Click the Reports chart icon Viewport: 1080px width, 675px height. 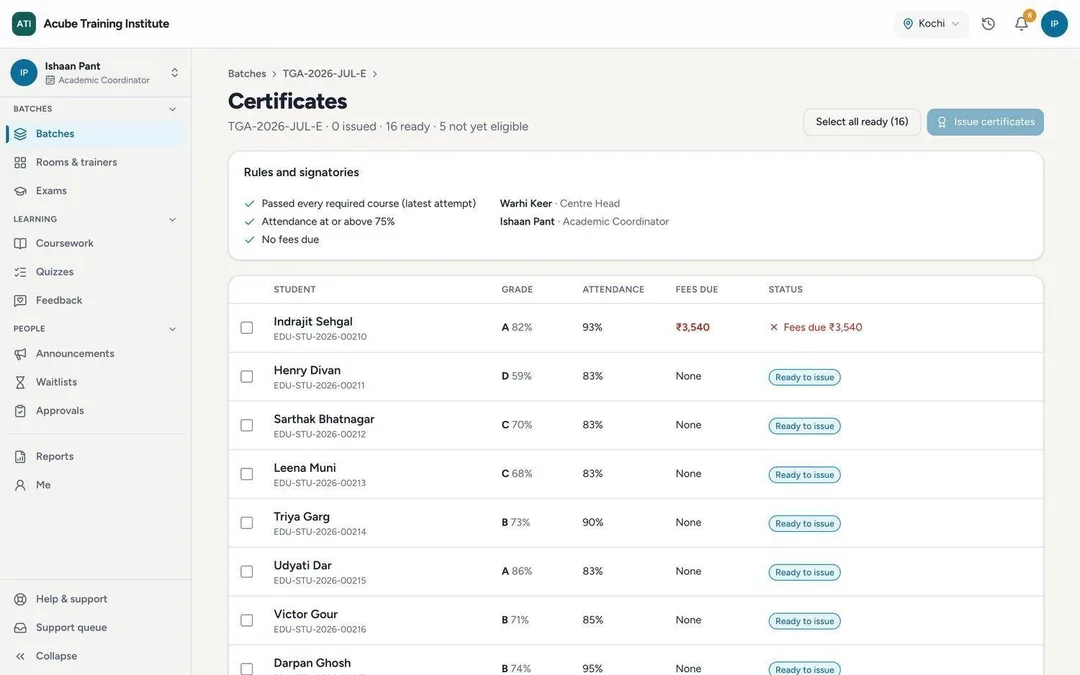pyautogui.click(x=20, y=457)
